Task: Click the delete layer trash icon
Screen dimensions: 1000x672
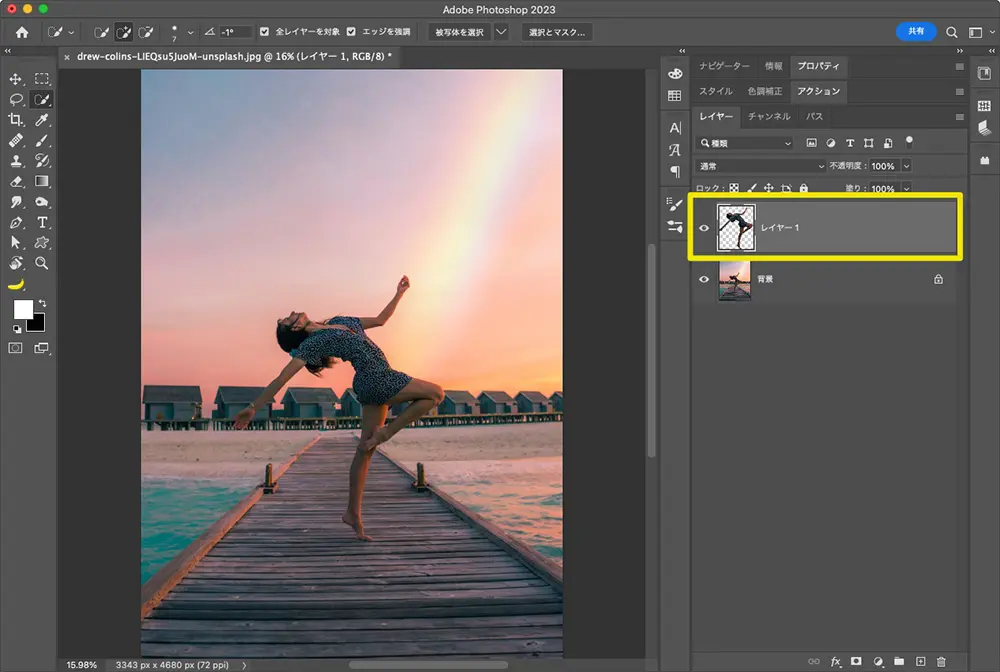Action: pyautogui.click(x=941, y=661)
